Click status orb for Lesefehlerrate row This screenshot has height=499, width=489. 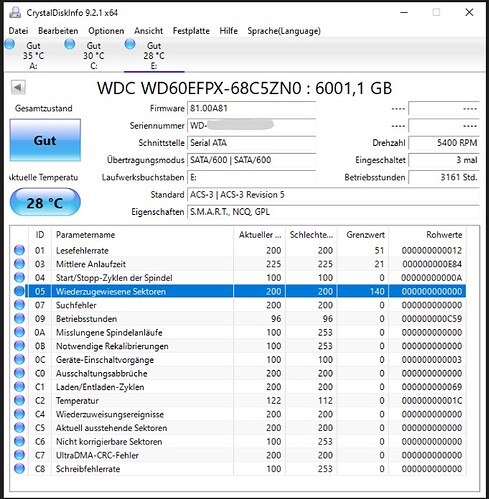point(19,250)
